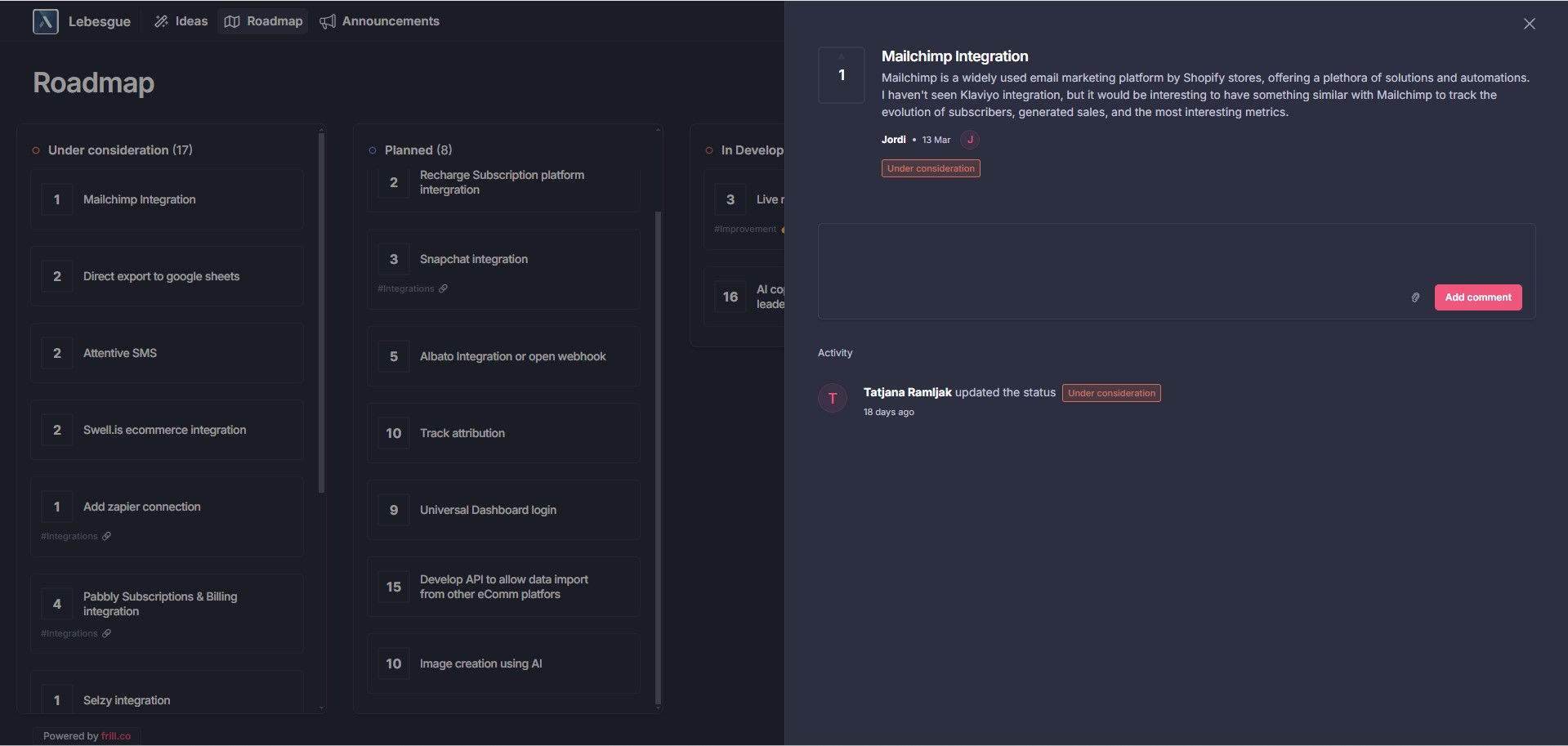Screen dimensions: 1568x746
Task: Click the 16 vote count in In Development column
Action: pos(730,297)
